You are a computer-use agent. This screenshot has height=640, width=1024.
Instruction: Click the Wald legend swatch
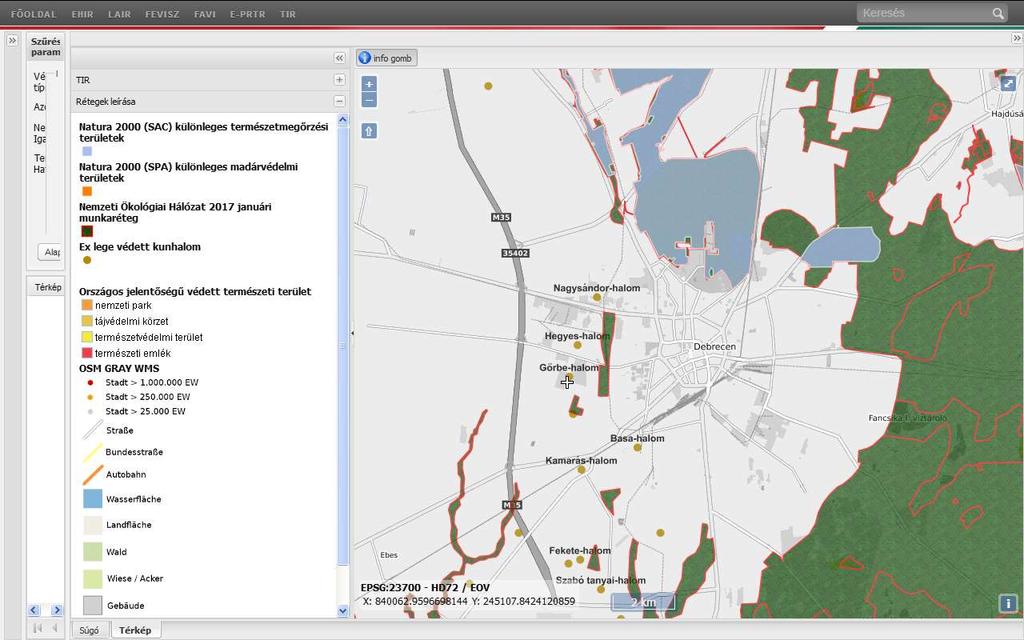pyautogui.click(x=93, y=552)
